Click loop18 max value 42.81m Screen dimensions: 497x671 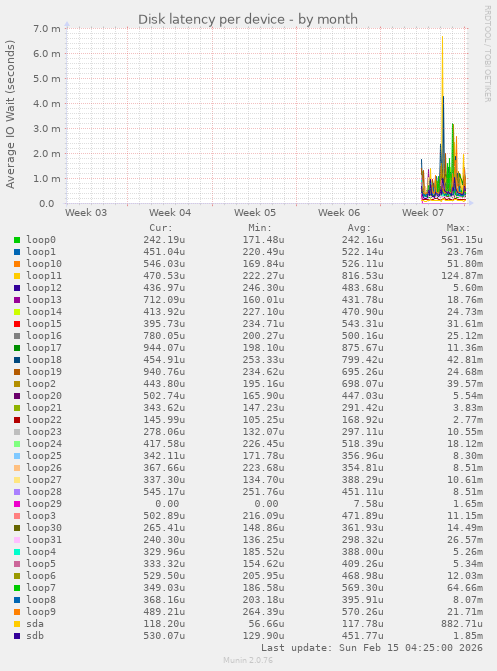pyautogui.click(x=465, y=359)
